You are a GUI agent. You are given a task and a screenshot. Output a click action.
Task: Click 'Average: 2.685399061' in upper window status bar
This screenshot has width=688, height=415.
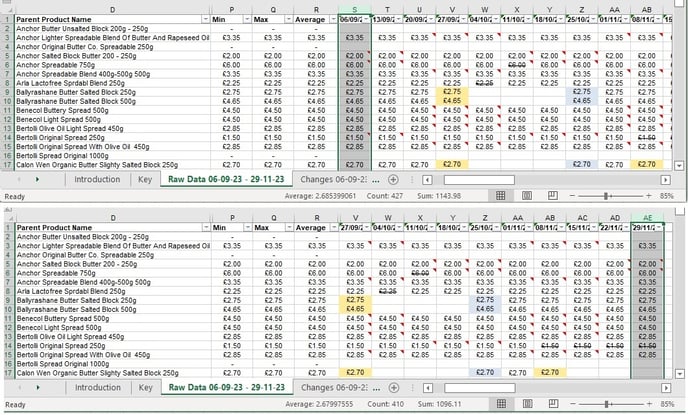coord(320,196)
